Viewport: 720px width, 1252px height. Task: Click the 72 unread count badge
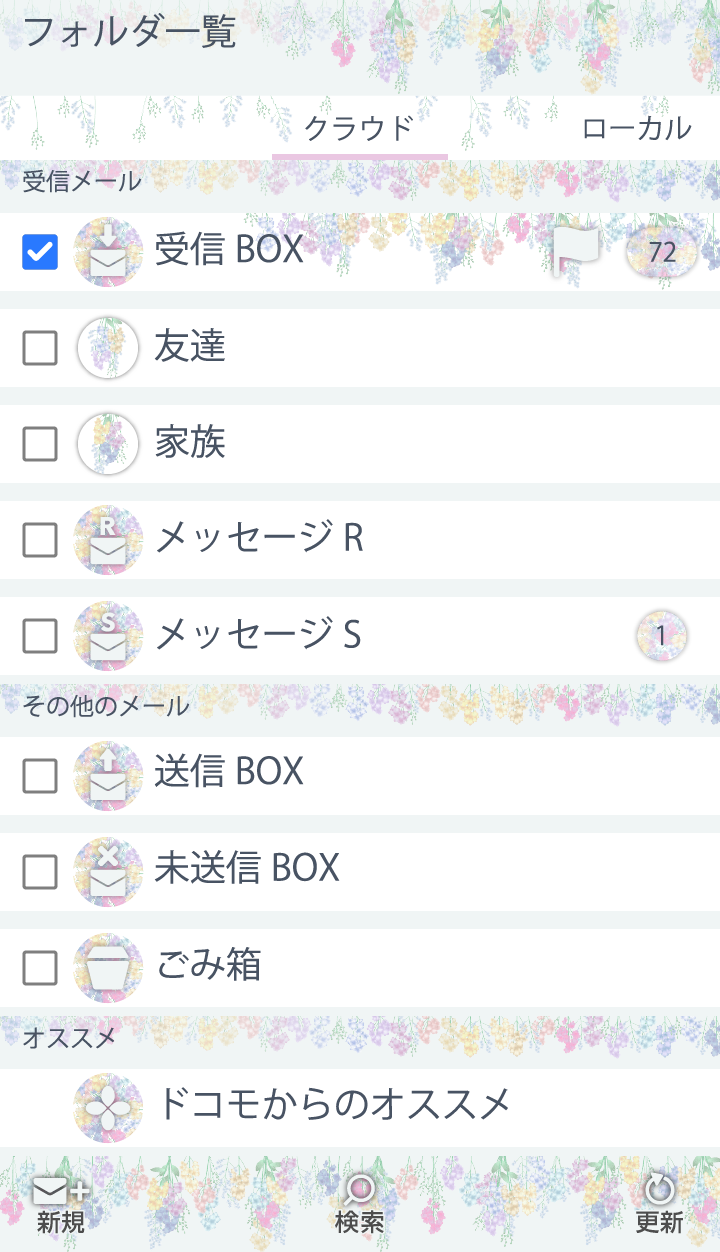pos(662,252)
